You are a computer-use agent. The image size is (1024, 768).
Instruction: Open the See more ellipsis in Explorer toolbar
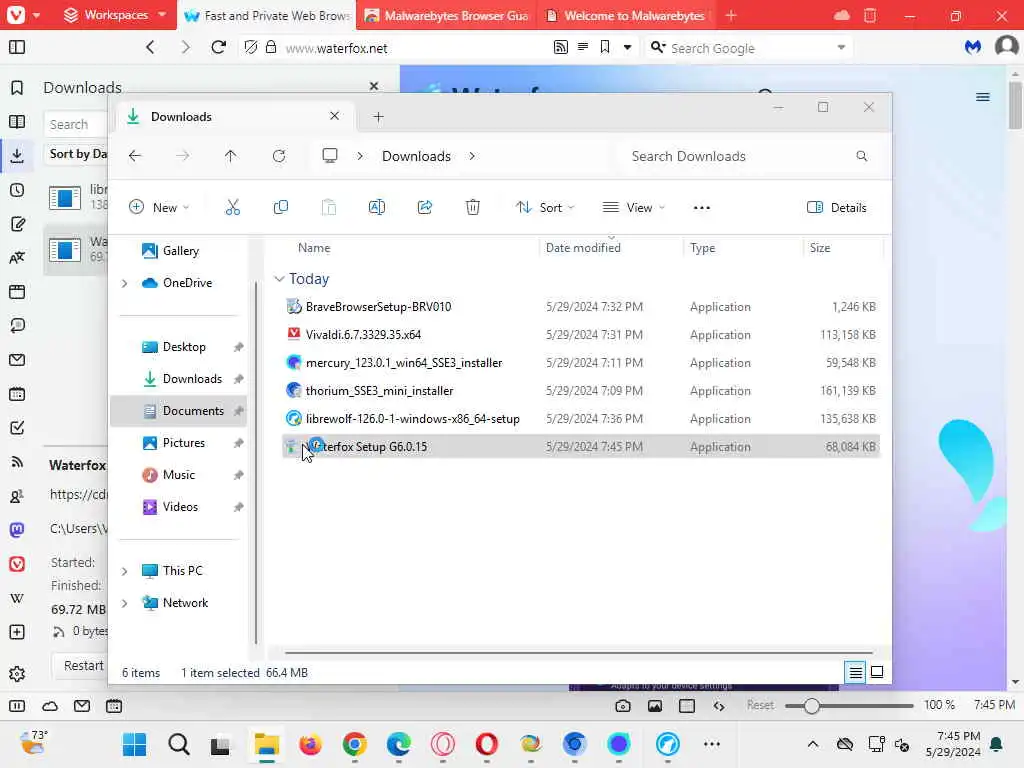click(x=701, y=208)
